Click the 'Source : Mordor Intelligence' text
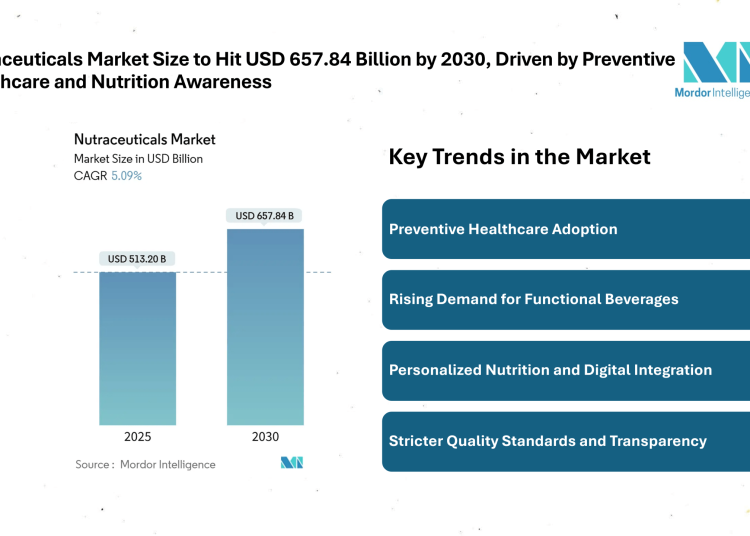The image size is (750, 536). pos(145,464)
